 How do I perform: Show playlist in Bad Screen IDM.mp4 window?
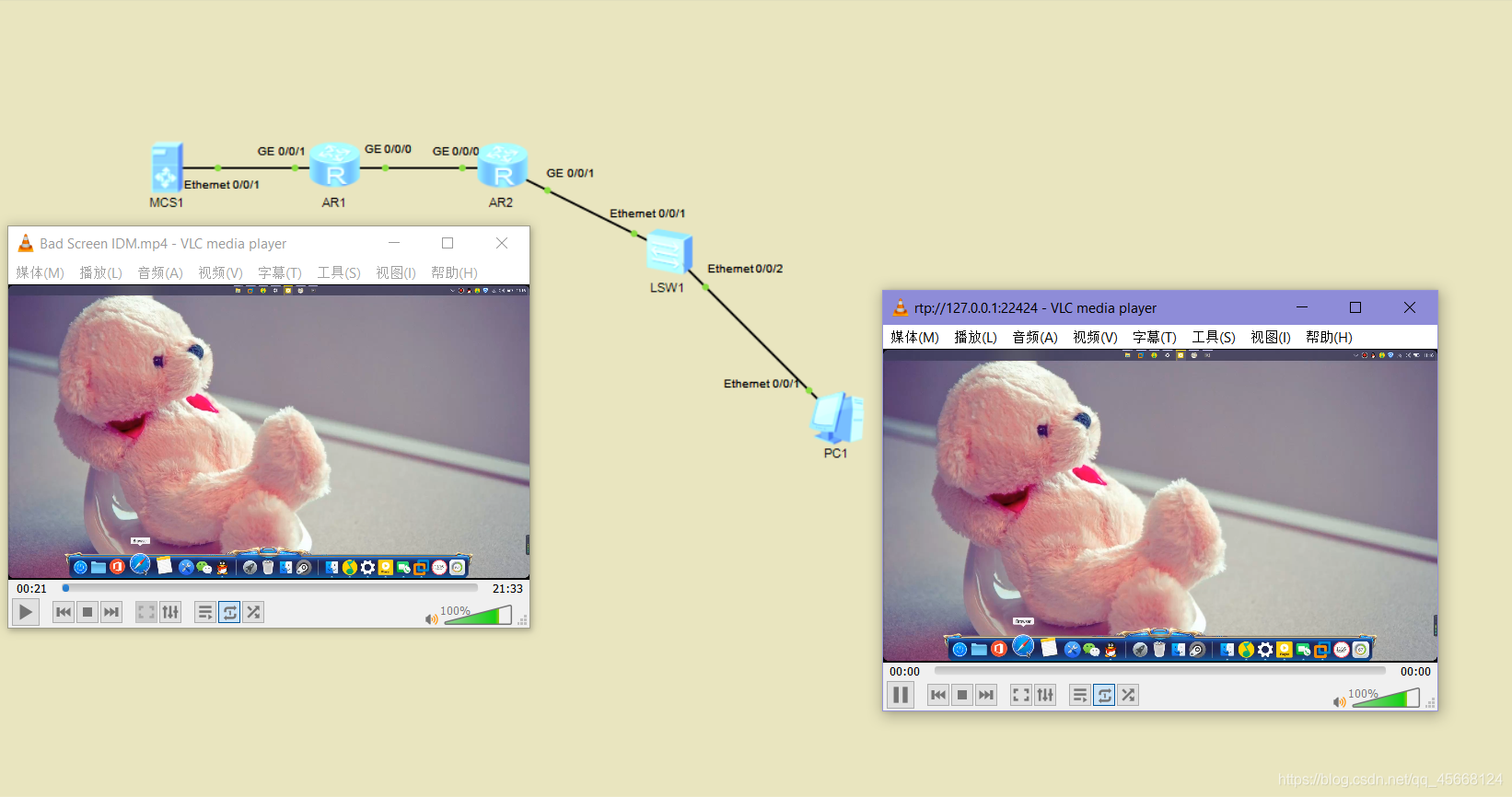tap(205, 612)
